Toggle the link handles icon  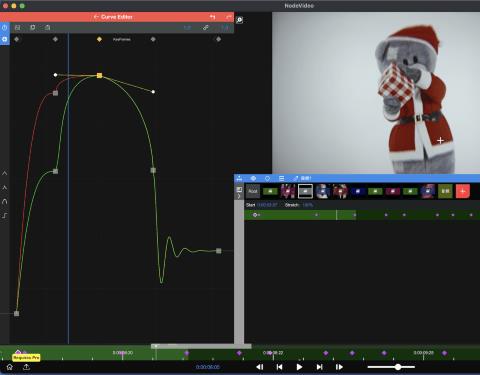206,28
